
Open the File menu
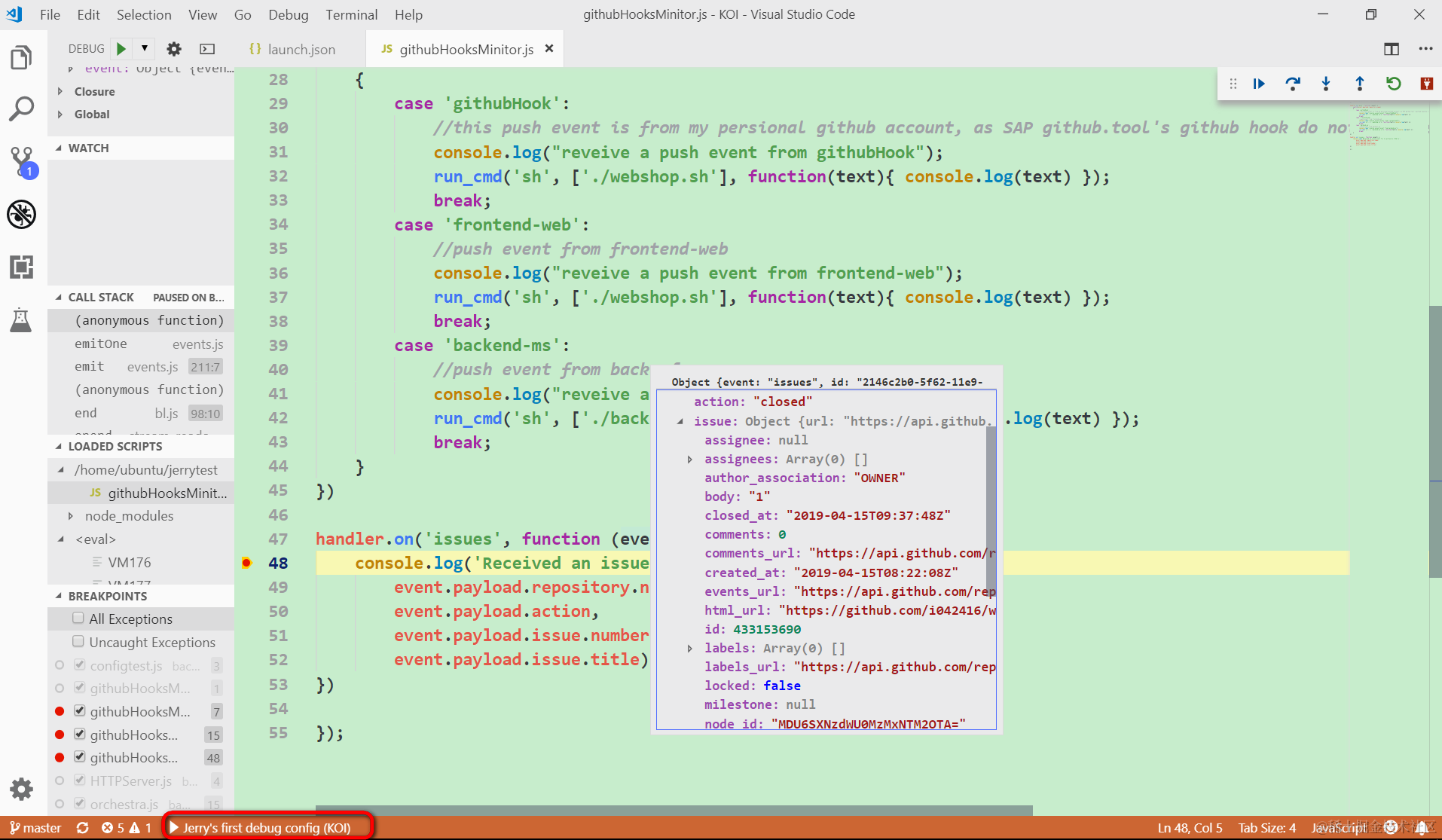pyautogui.click(x=50, y=14)
